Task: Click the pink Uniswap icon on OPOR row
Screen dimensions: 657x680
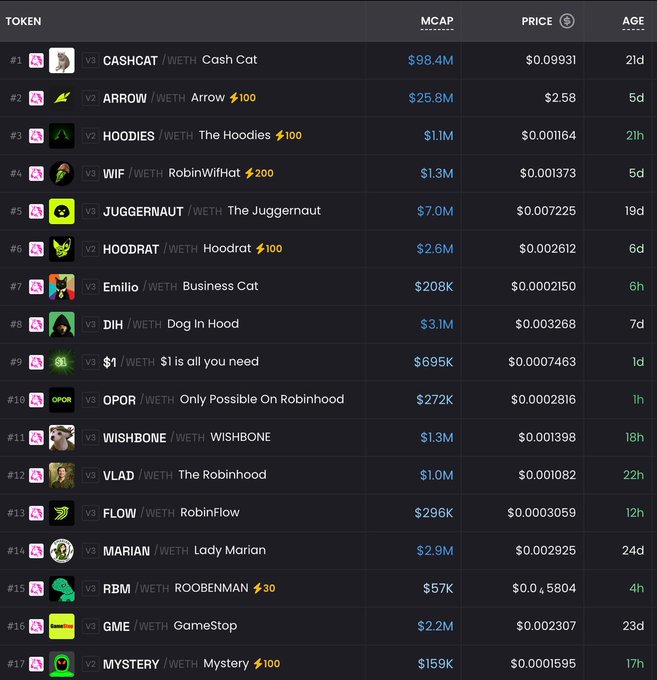Action: 36,400
